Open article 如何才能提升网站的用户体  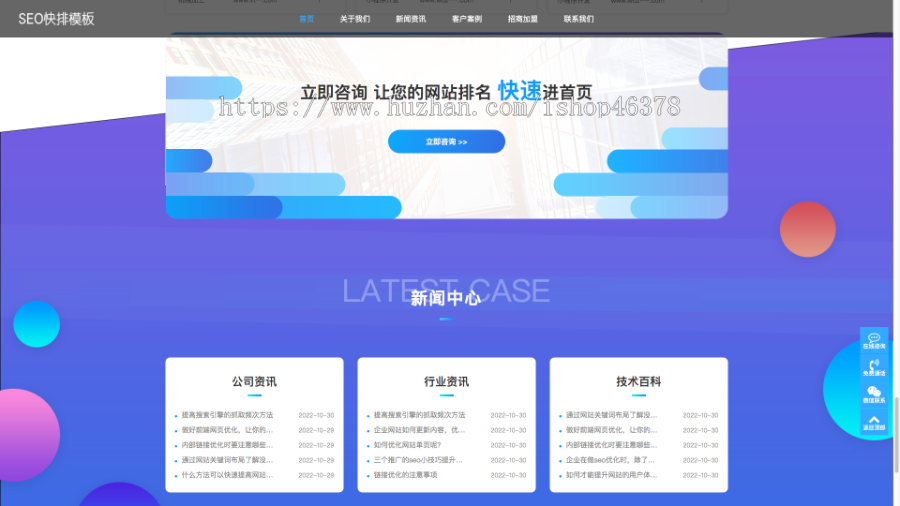click(611, 475)
